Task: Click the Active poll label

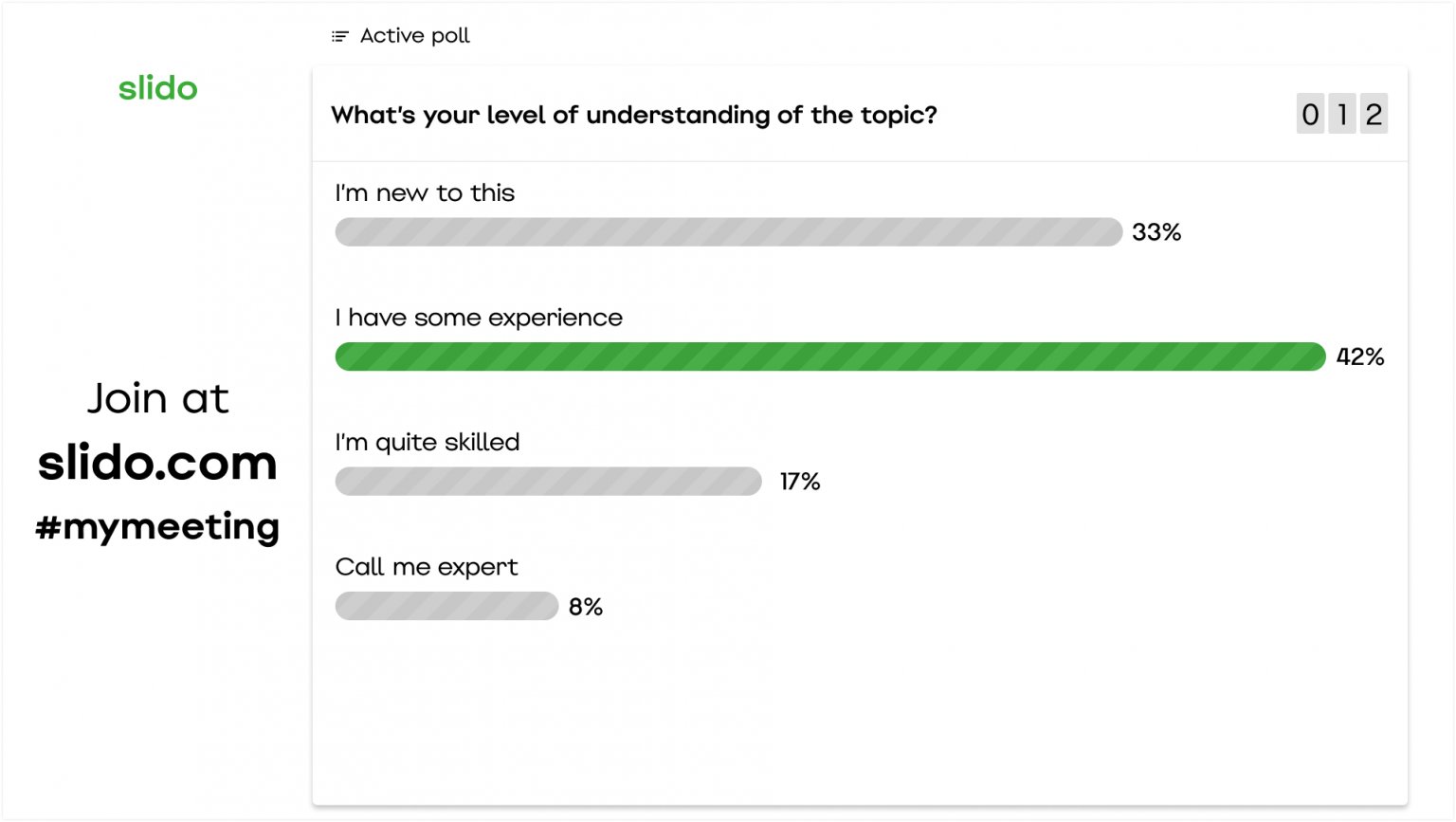Action: (x=414, y=36)
